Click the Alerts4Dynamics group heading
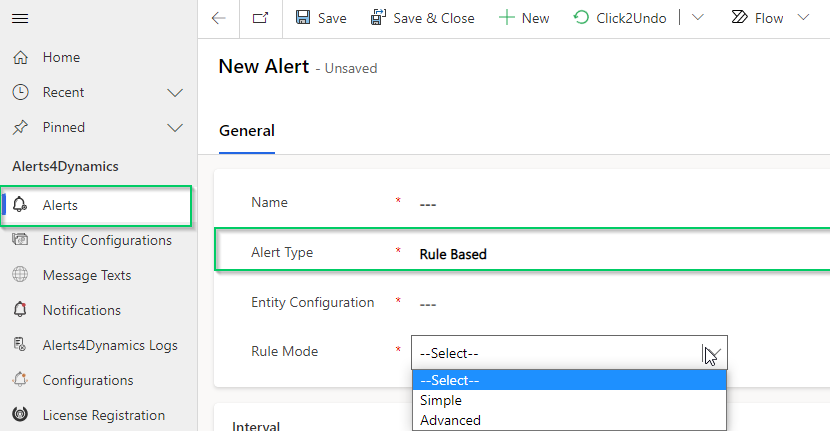The height and width of the screenshot is (431, 830). pyautogui.click(x=65, y=166)
